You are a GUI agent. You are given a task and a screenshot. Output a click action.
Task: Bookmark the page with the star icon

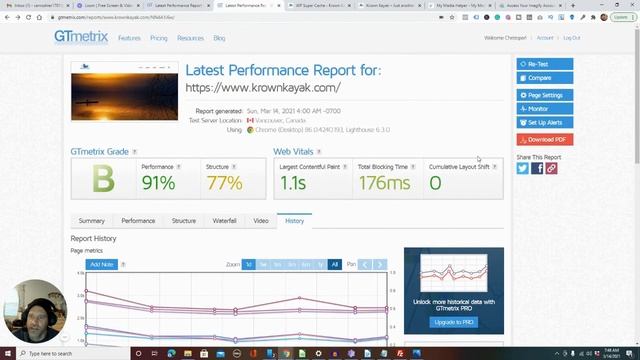[452, 18]
